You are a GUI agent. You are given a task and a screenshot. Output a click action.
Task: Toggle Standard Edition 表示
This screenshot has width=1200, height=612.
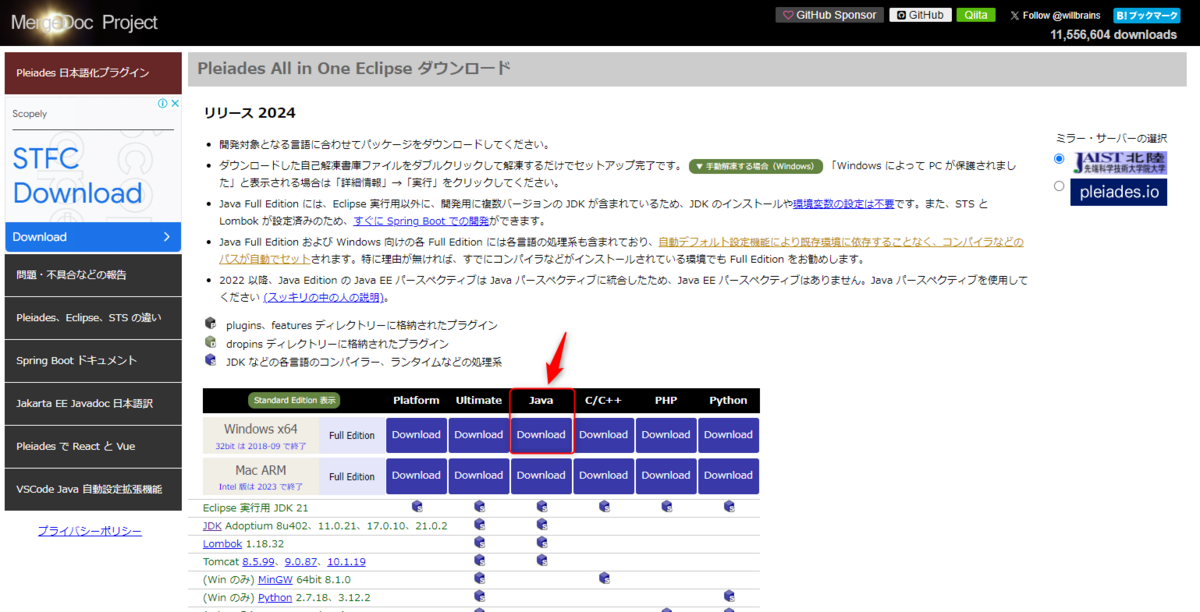click(x=295, y=400)
